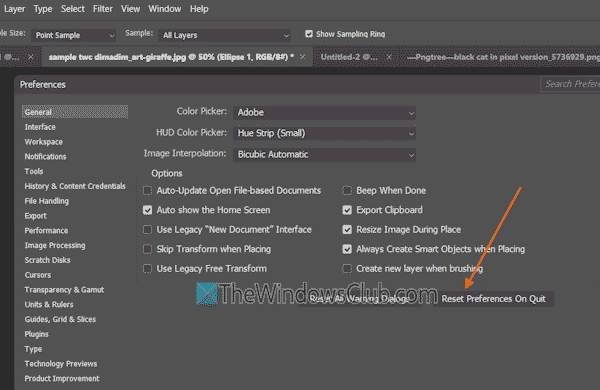Expand the Color Picker dropdown
Screen dimensions: 600x390
click(324, 113)
